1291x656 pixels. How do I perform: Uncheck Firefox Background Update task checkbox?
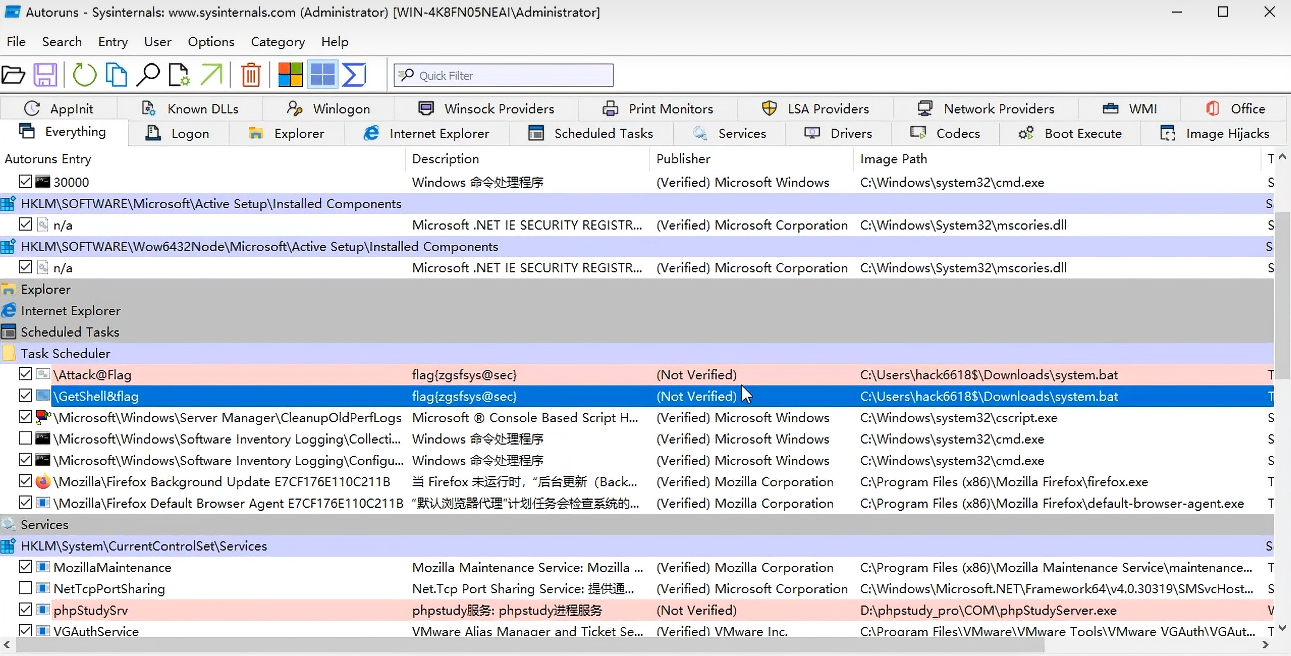pyautogui.click(x=26, y=481)
